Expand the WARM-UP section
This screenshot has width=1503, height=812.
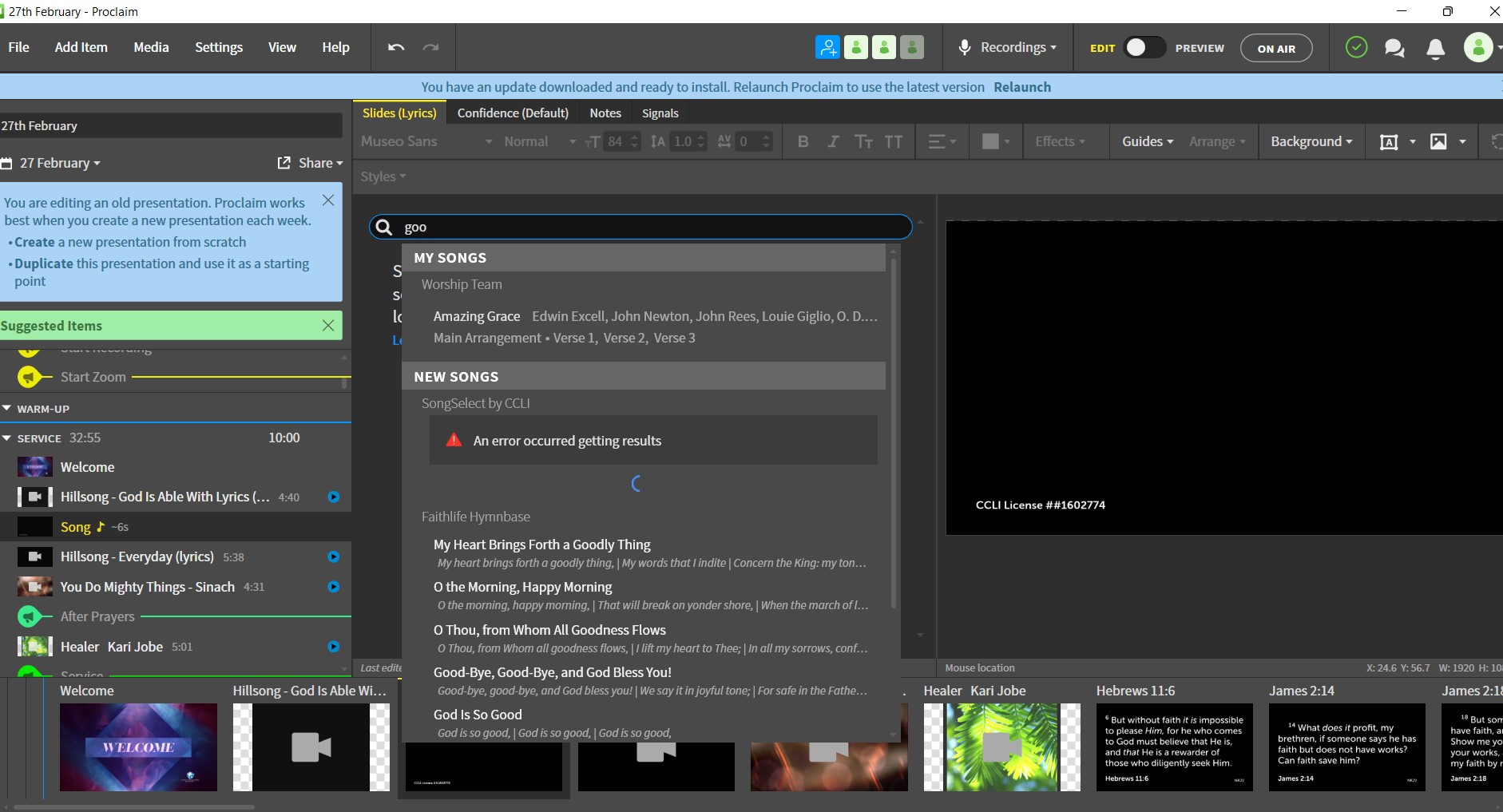click(7, 409)
